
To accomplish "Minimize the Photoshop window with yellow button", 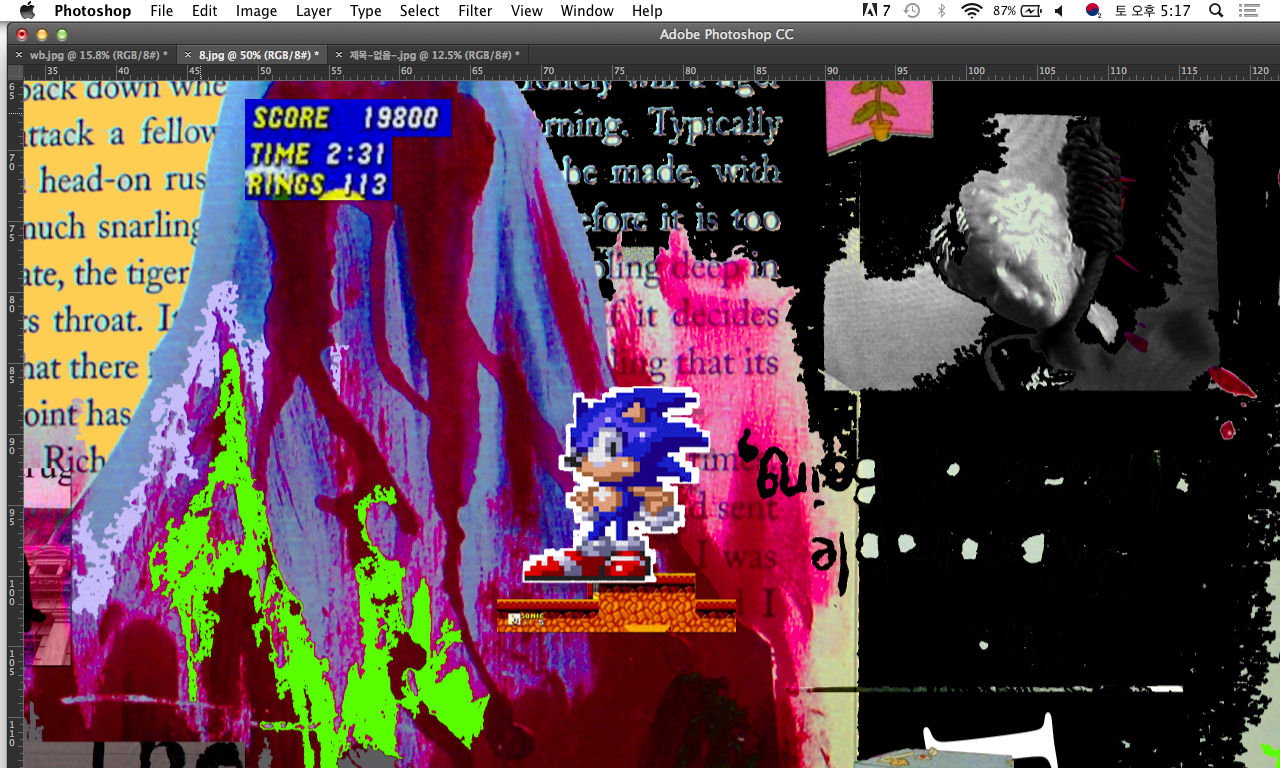I will (x=42, y=35).
